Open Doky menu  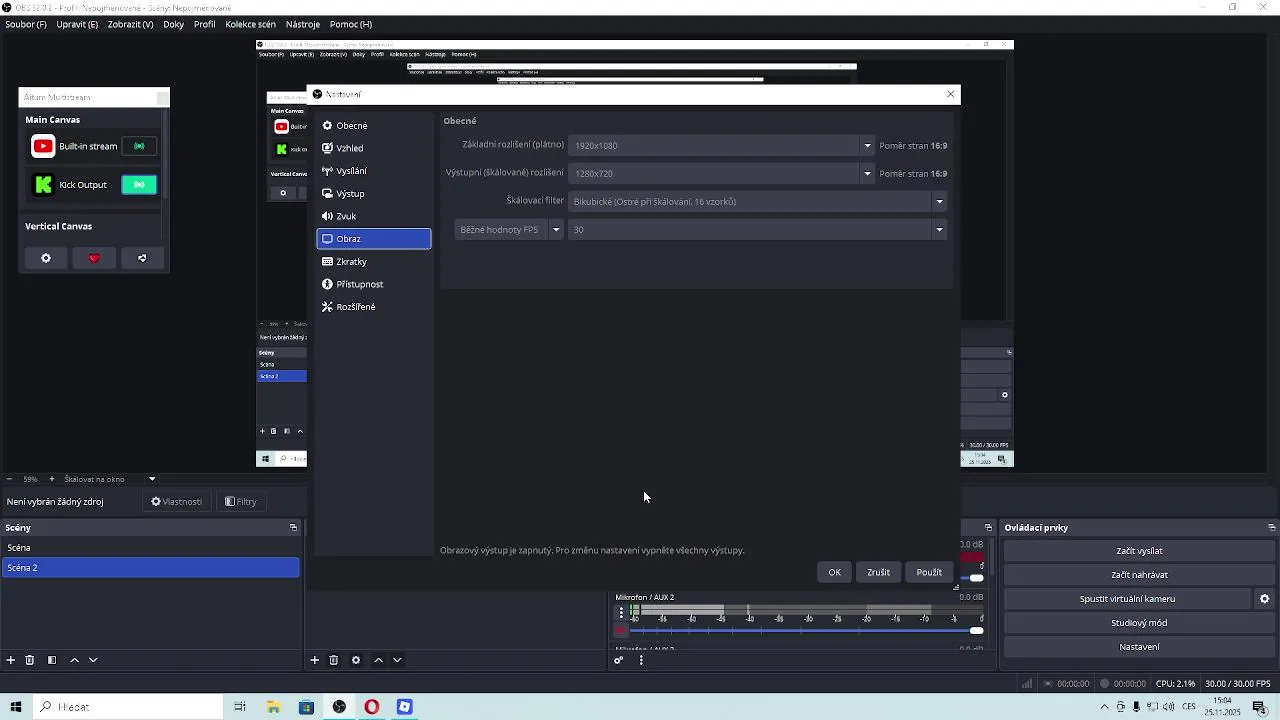coord(174,24)
